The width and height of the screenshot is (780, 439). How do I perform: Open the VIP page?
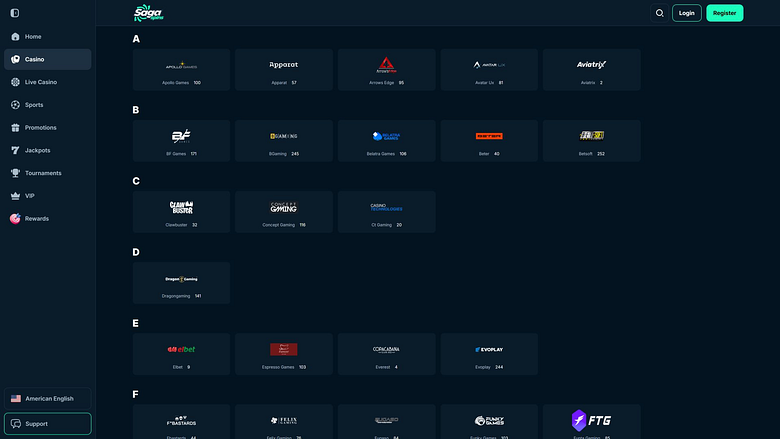[x=47, y=196]
